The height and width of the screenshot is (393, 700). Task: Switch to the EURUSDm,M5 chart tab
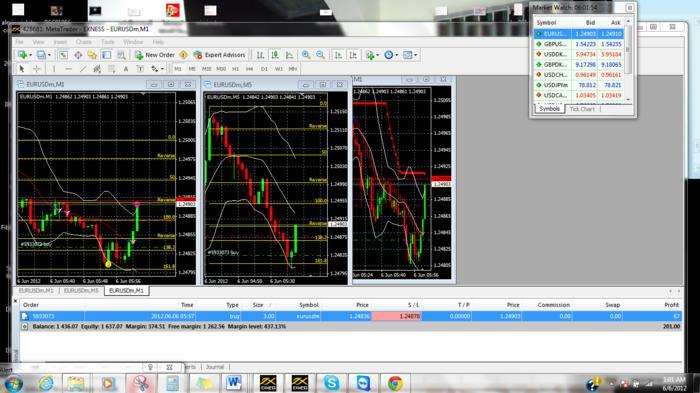81,291
